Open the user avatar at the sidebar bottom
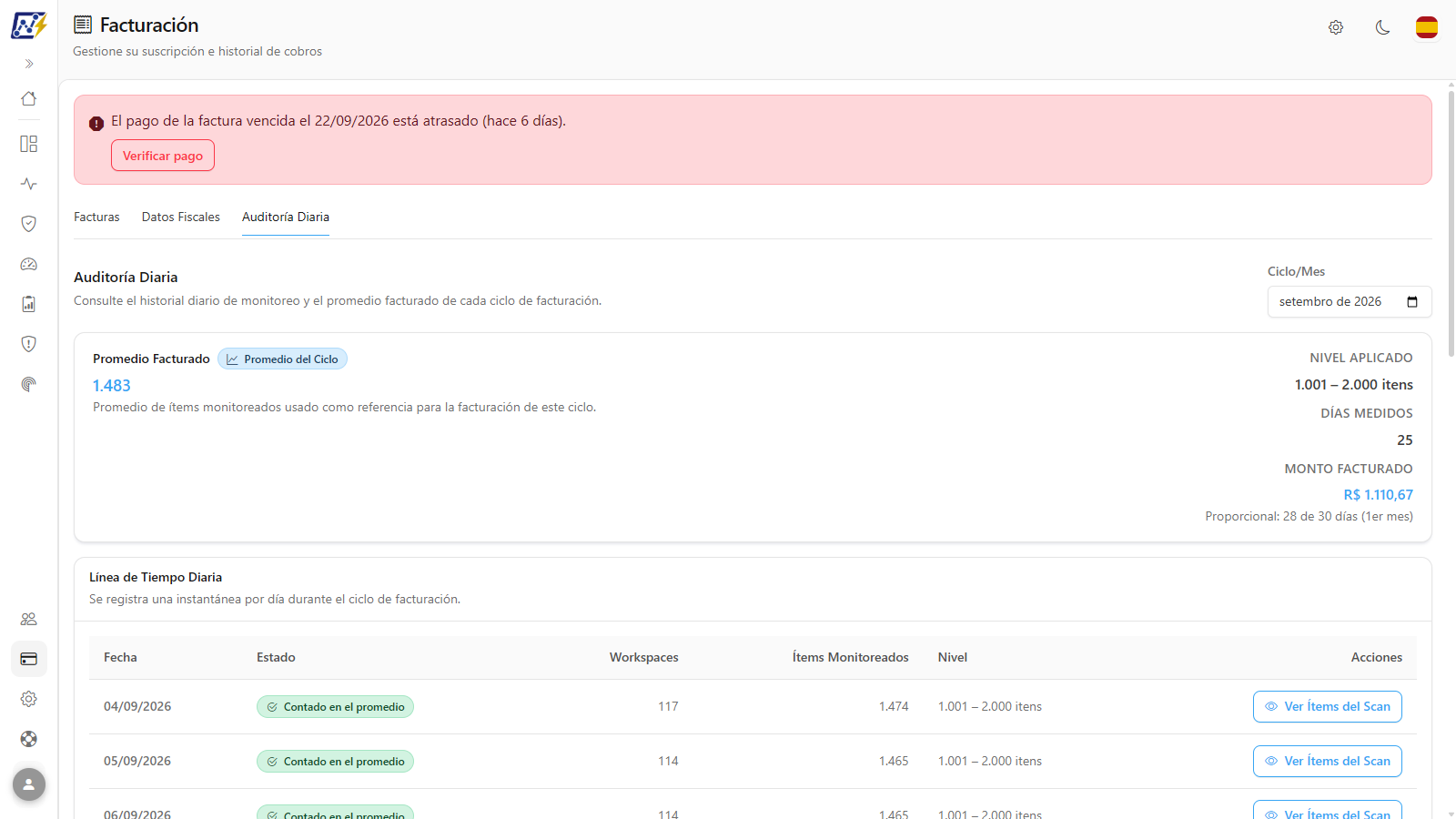This screenshot has width=1456, height=819. pyautogui.click(x=29, y=784)
